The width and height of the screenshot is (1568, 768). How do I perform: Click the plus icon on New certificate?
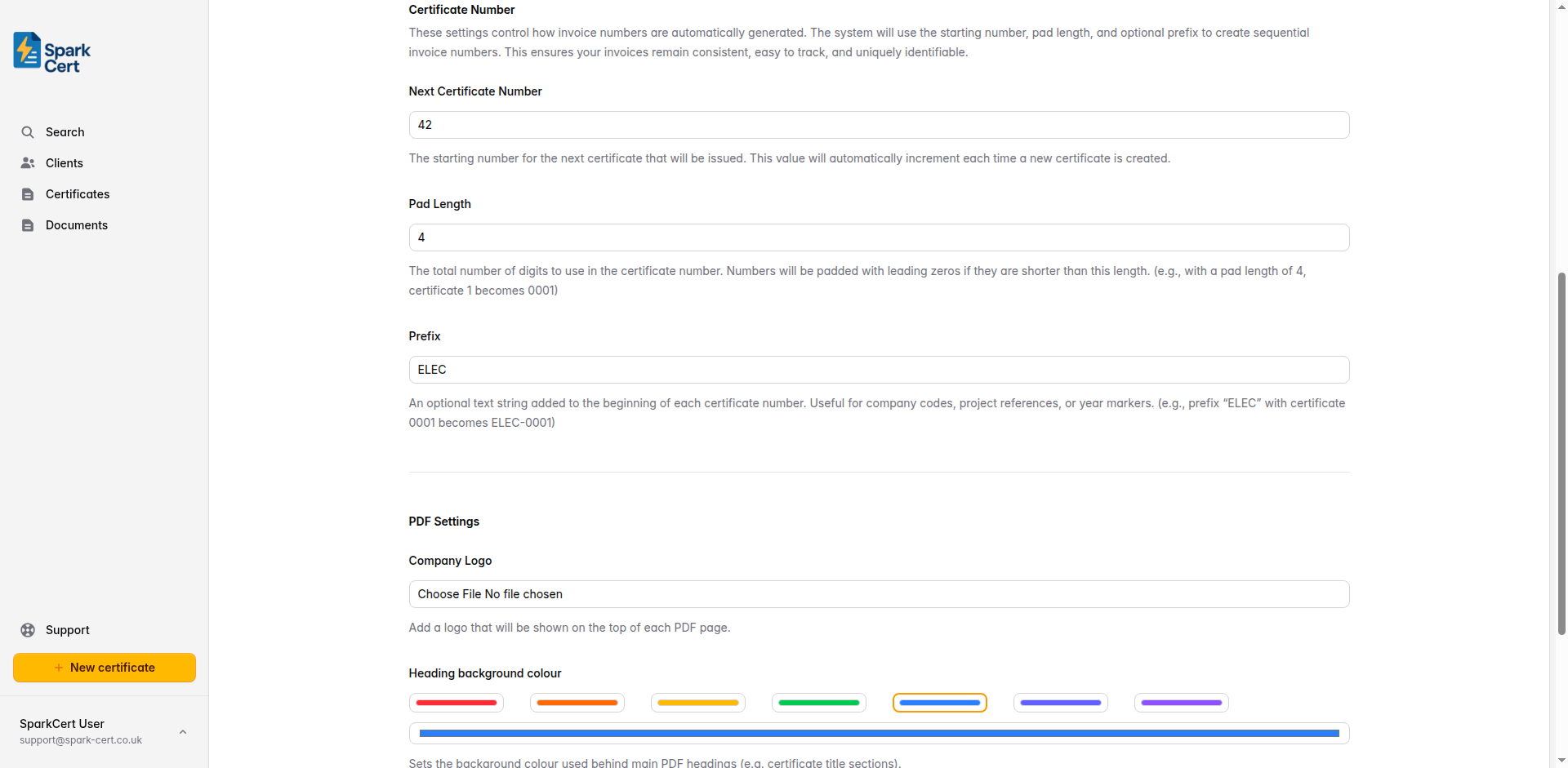(x=59, y=668)
